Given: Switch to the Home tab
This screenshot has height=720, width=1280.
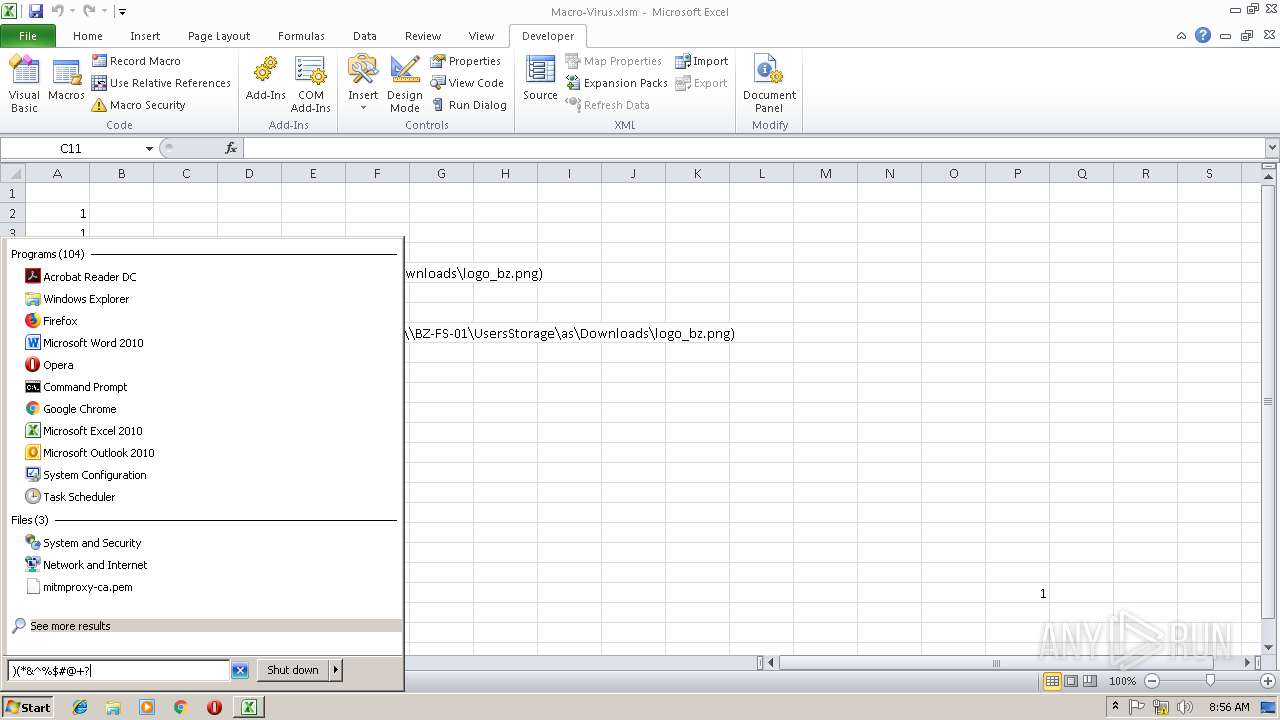Looking at the screenshot, I should (x=88, y=36).
